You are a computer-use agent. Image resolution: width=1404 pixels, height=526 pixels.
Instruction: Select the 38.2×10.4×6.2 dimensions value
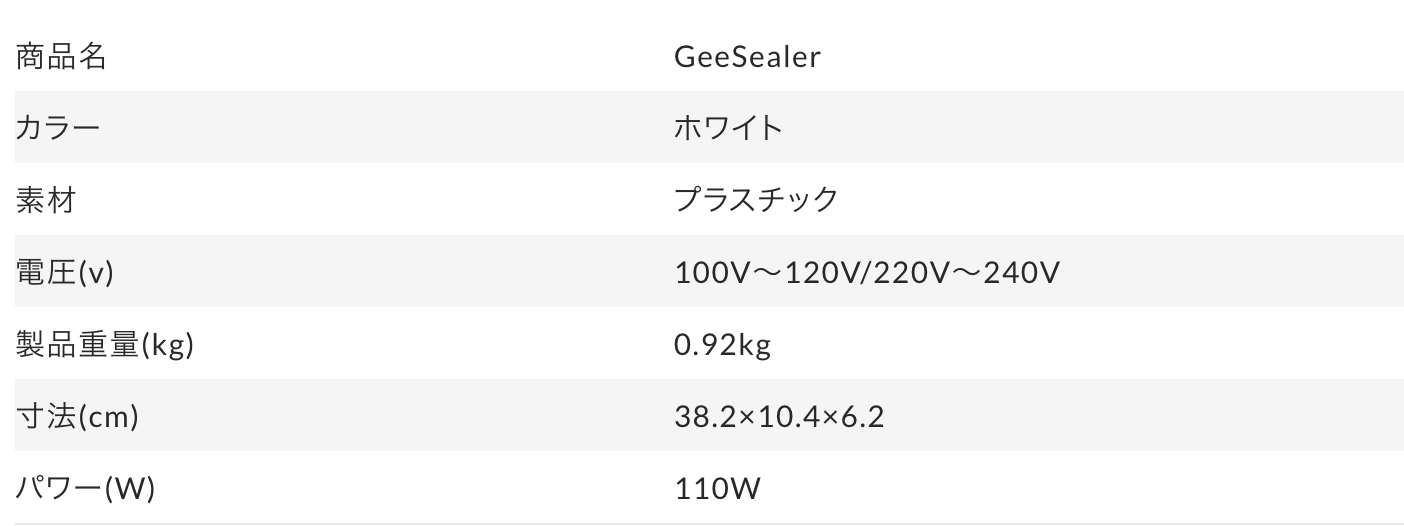tap(779, 416)
